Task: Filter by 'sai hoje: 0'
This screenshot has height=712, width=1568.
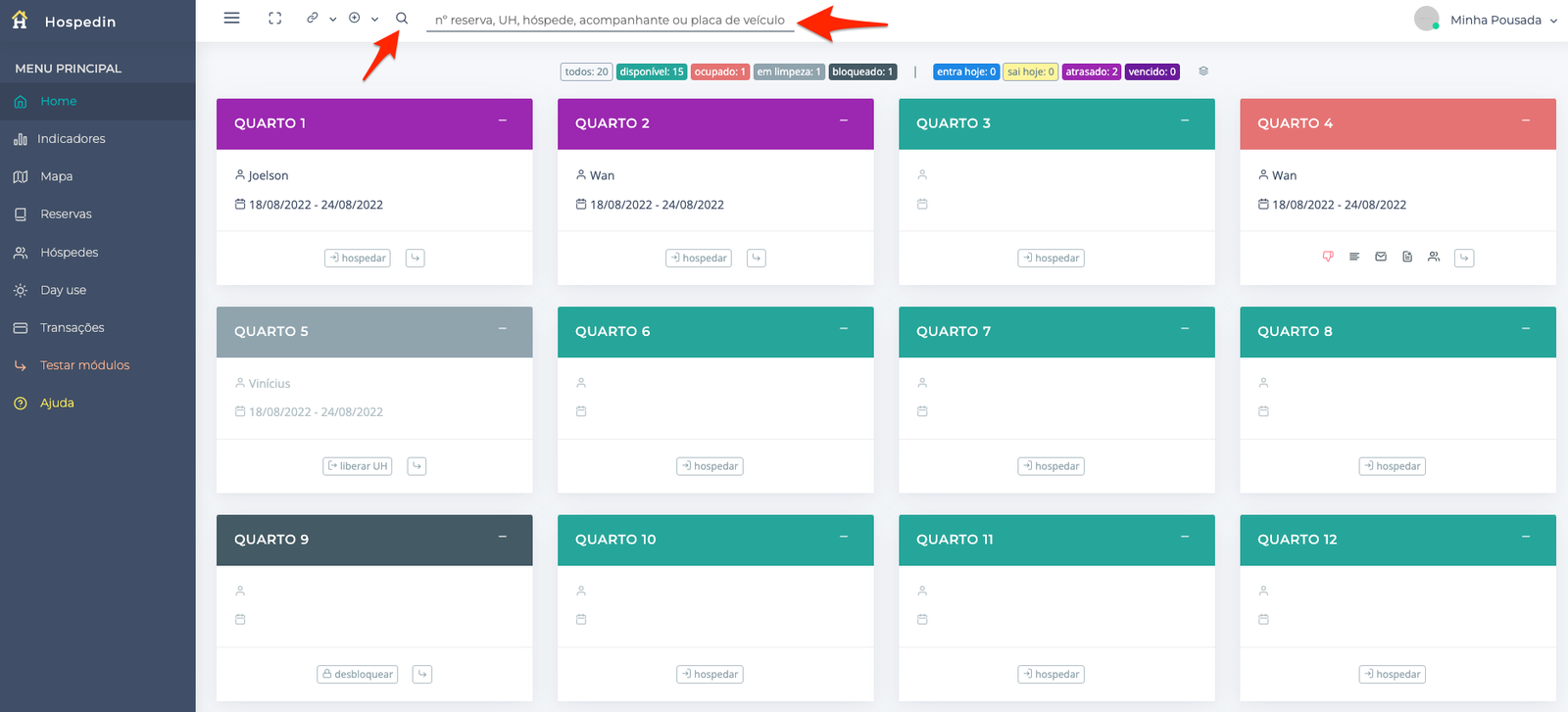Action: [1031, 71]
